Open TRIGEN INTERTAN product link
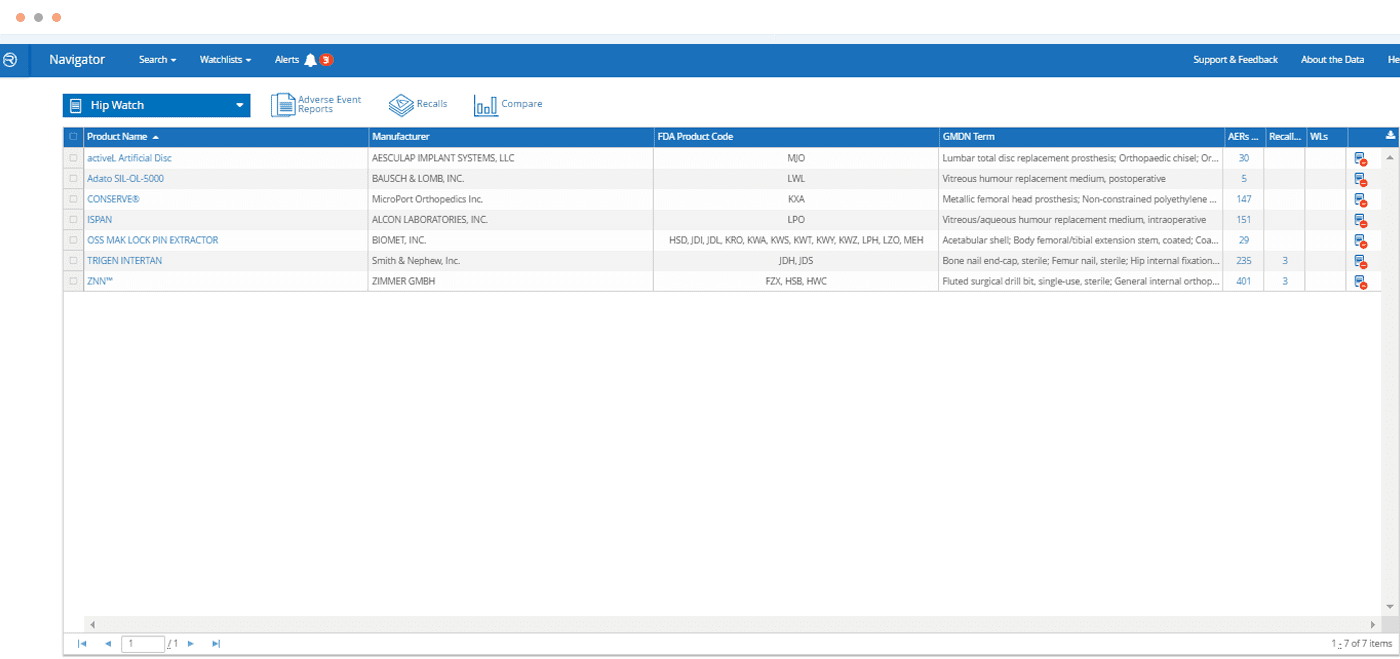 [124, 261]
